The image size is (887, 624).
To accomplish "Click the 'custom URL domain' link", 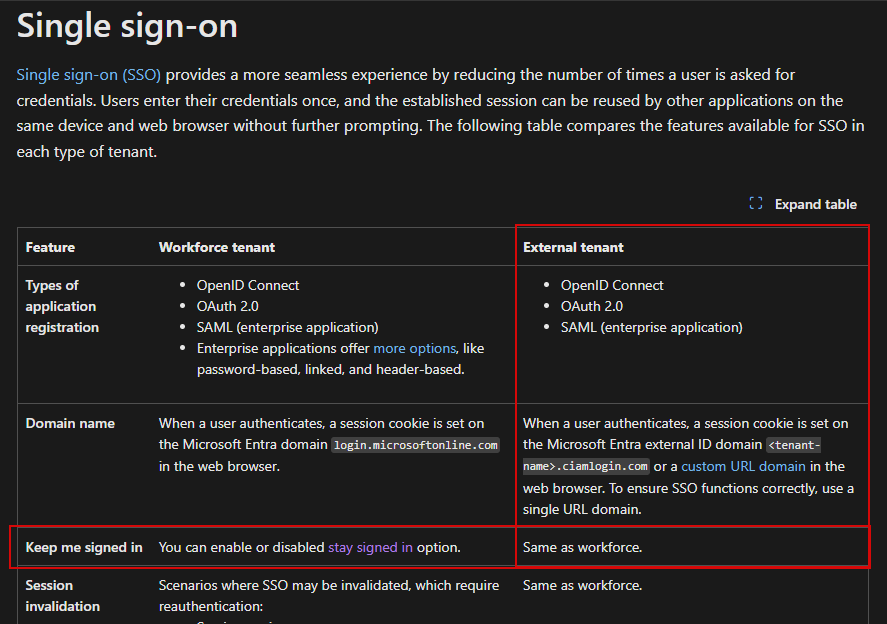I will (743, 465).
